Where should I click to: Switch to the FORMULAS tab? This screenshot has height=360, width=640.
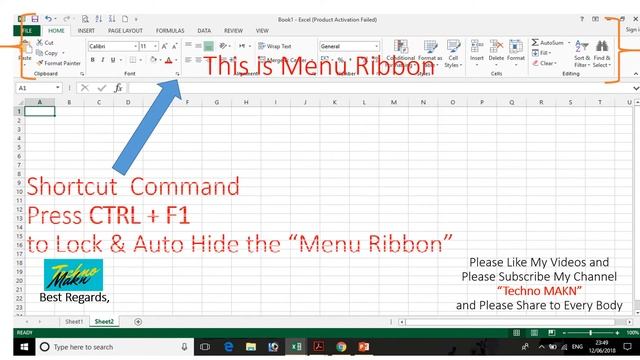(170, 31)
